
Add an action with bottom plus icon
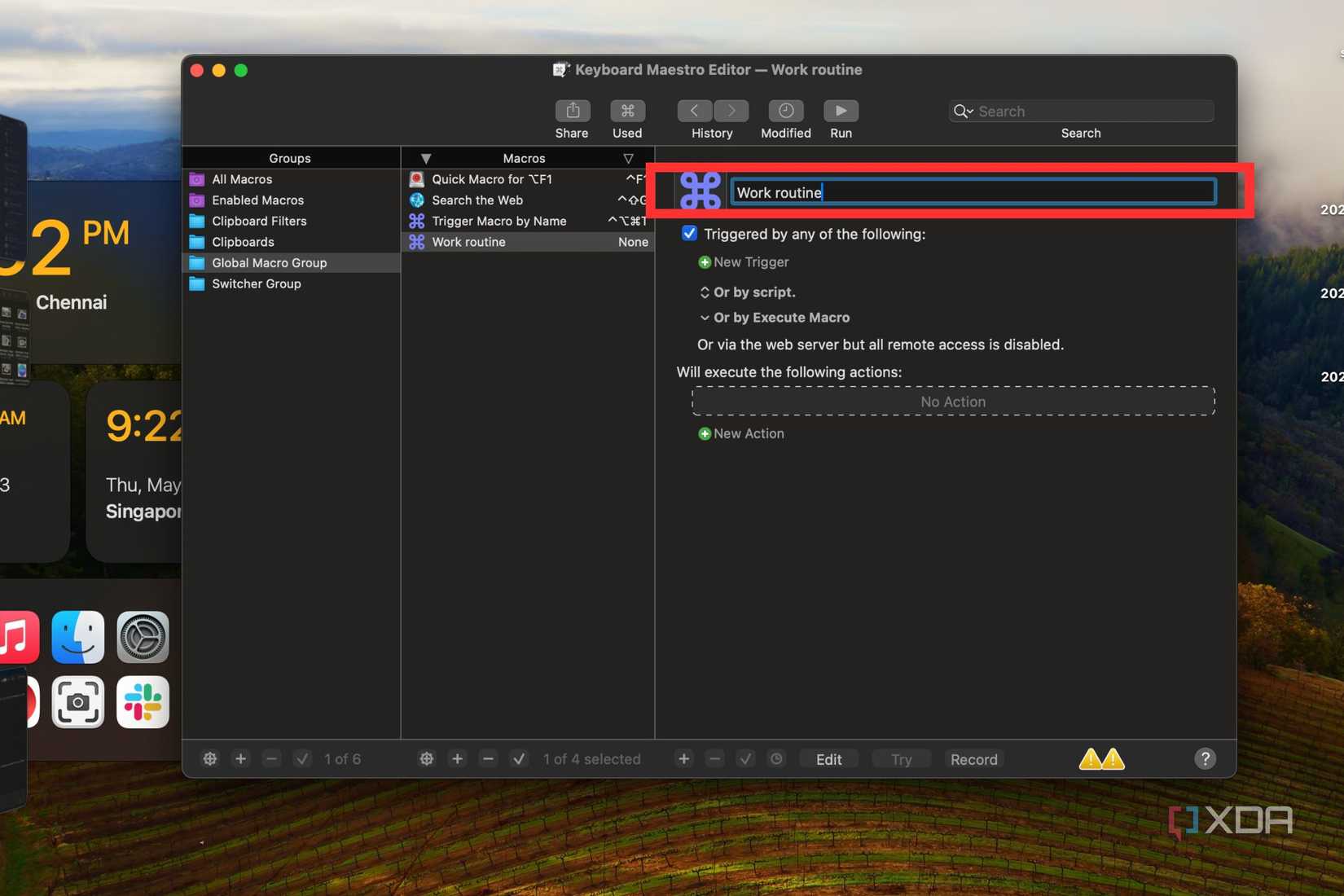[x=683, y=758]
